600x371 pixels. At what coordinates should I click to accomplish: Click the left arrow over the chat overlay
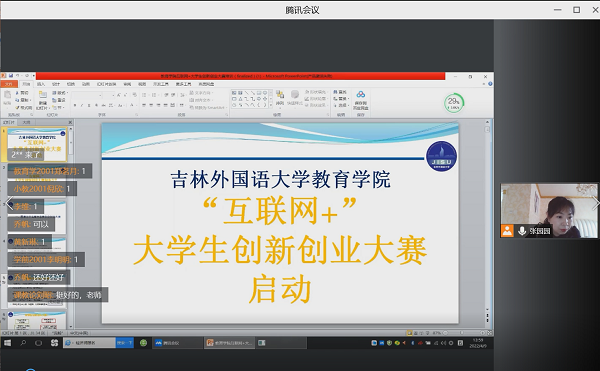pos(9,203)
